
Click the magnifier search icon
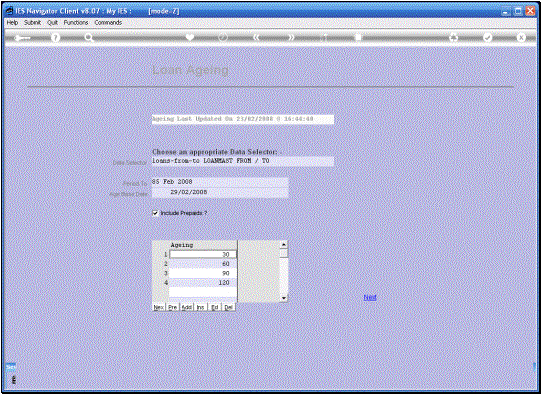tap(89, 38)
